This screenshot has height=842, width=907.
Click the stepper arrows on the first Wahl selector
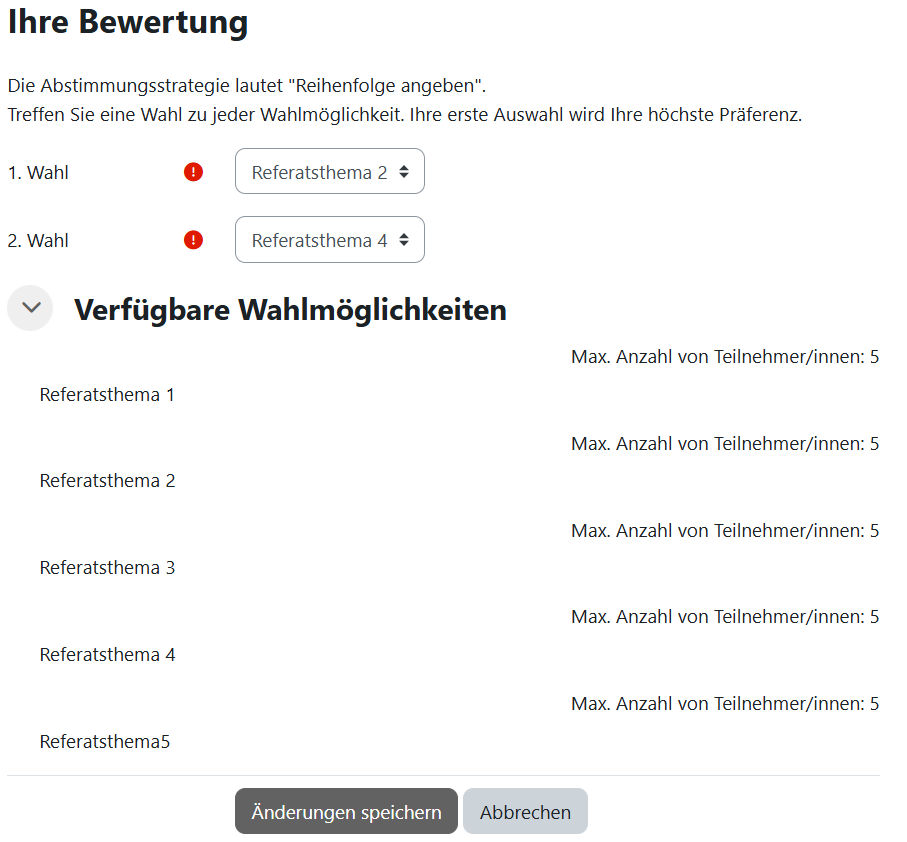pos(406,171)
